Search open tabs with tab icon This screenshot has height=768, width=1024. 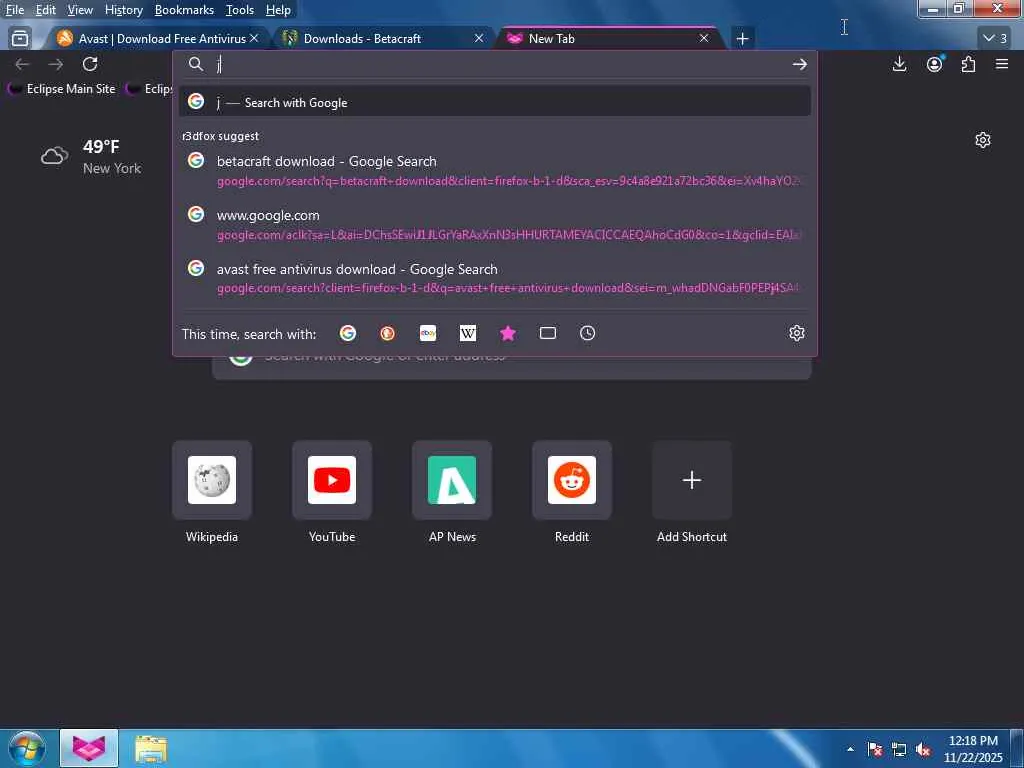[x=548, y=334]
